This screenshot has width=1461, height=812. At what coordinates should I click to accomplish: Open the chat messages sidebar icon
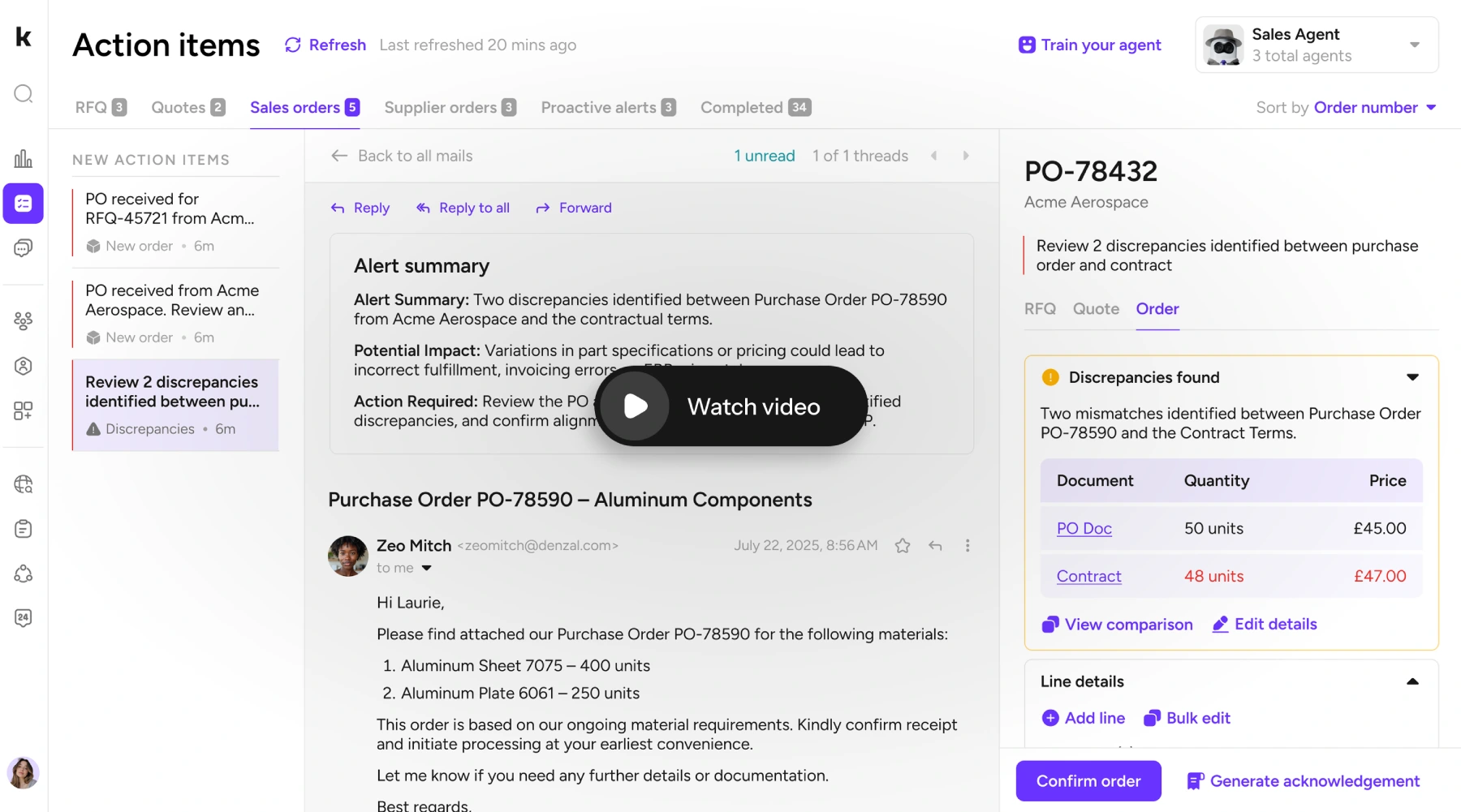point(24,248)
